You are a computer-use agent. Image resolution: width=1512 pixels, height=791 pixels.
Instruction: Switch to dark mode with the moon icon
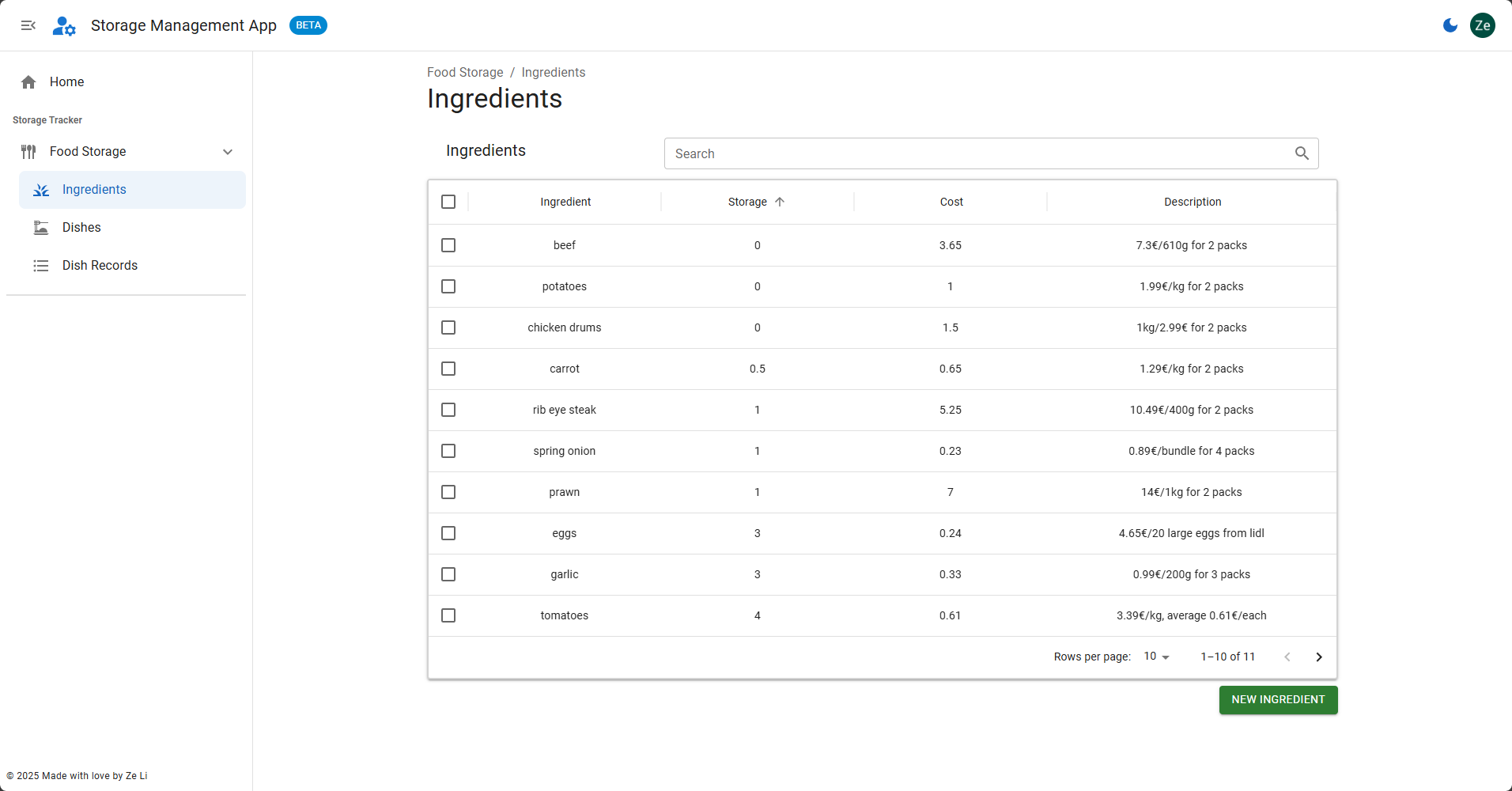tap(1450, 25)
